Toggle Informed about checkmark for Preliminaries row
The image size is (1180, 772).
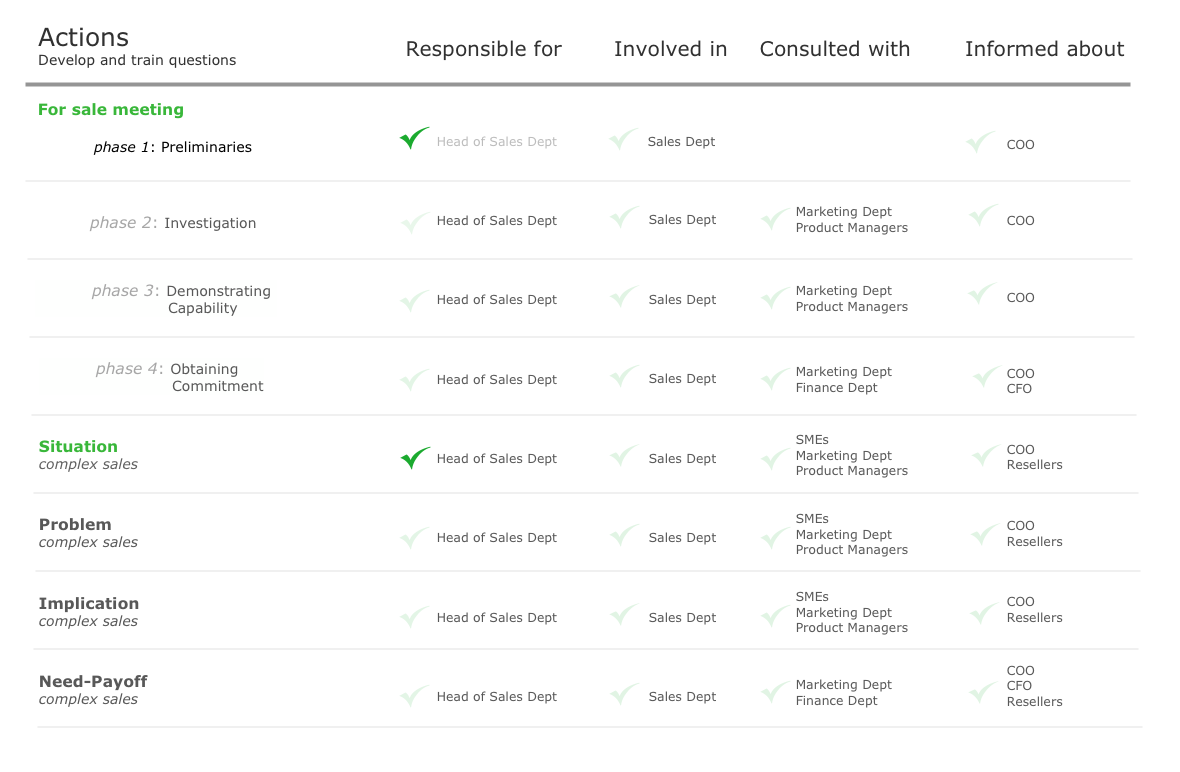[981, 142]
